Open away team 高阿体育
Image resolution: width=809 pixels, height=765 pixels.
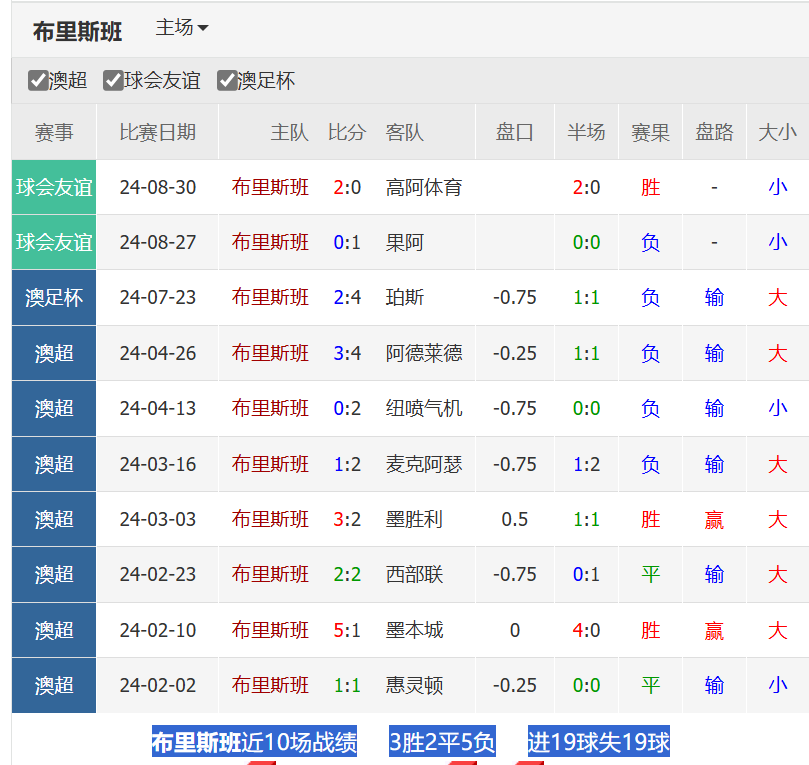tap(424, 187)
